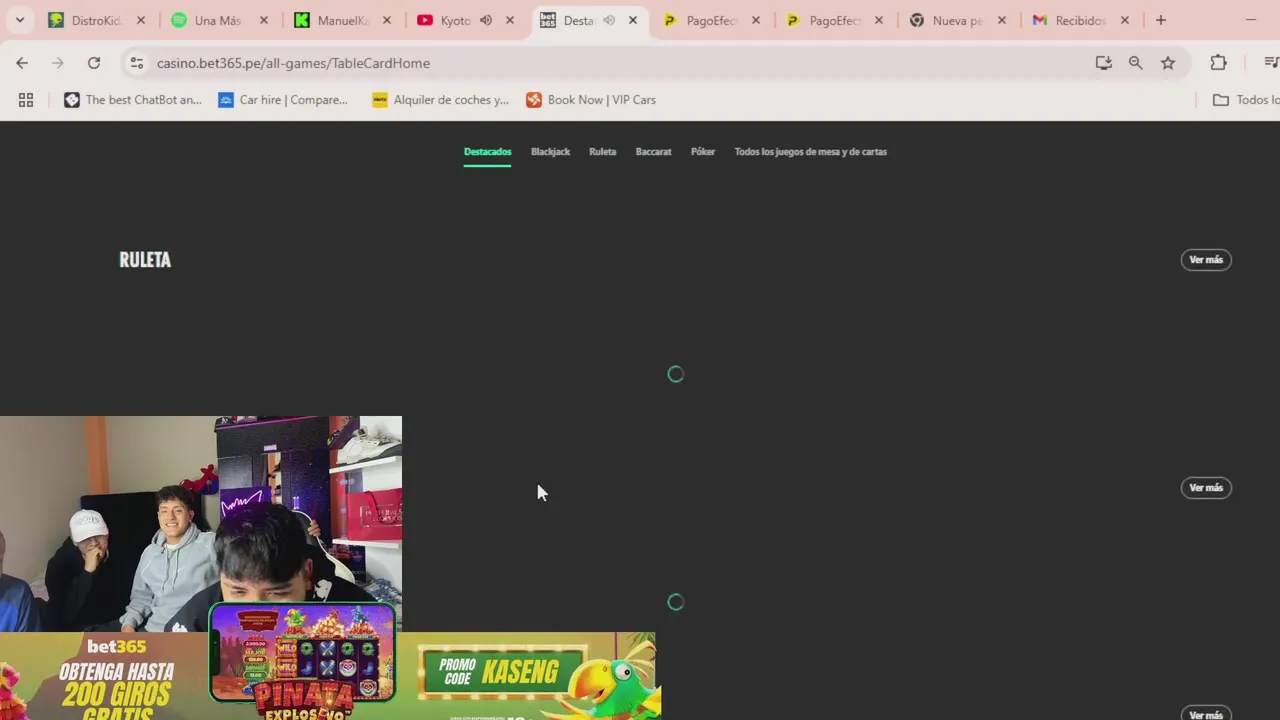Go forward to next page

(x=58, y=63)
